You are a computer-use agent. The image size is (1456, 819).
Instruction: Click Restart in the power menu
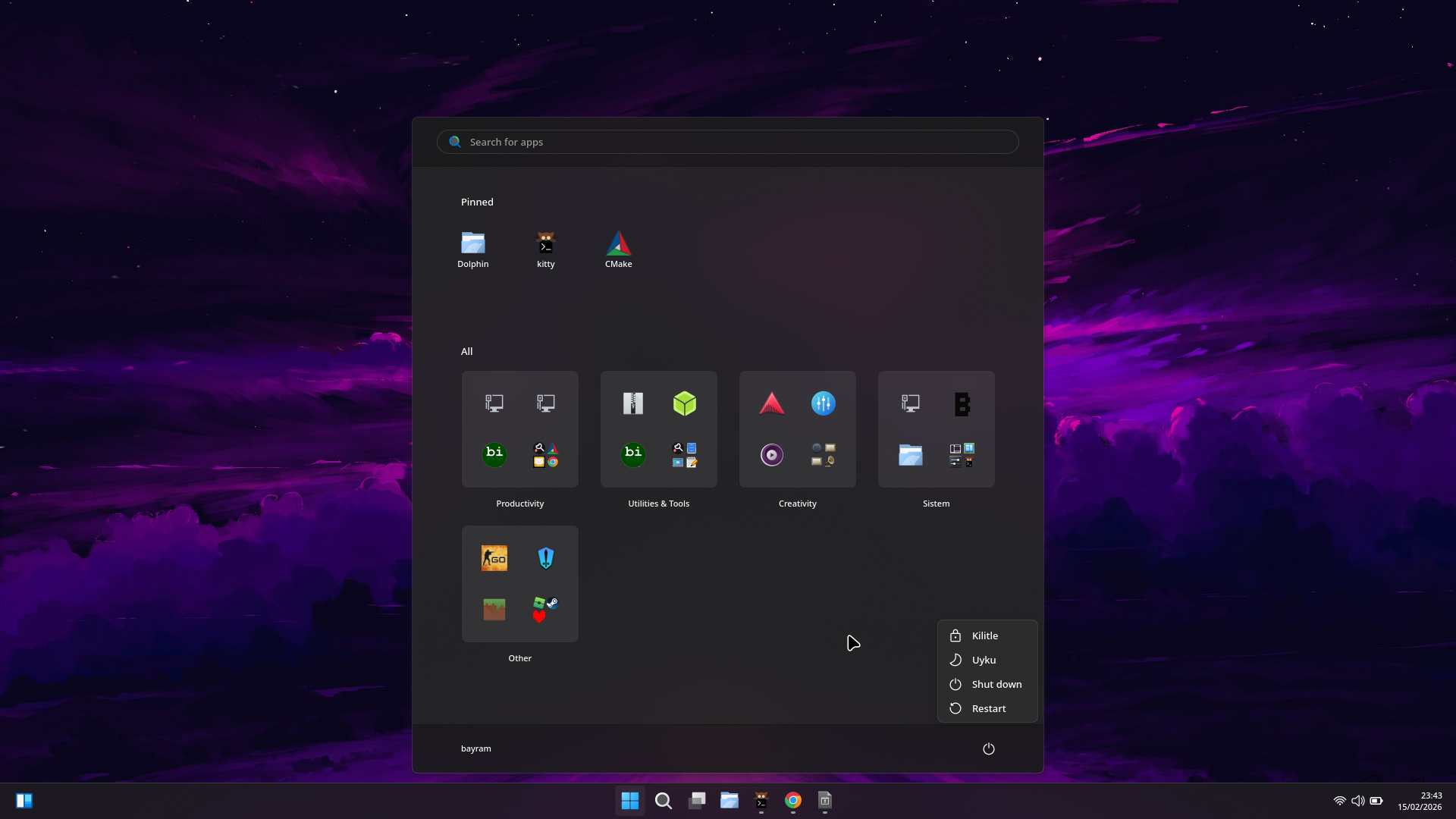(988, 708)
